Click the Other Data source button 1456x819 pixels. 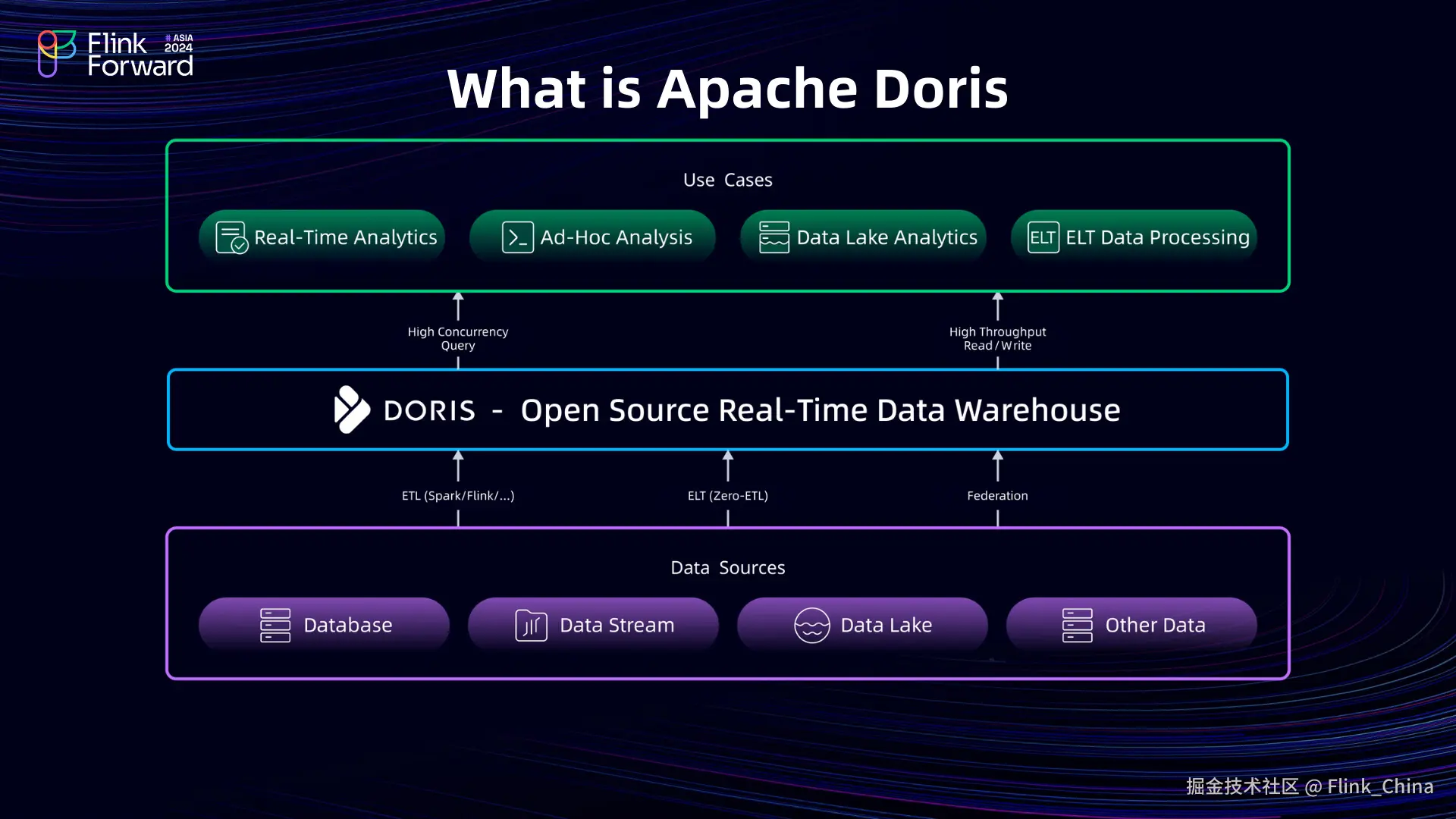(1131, 626)
